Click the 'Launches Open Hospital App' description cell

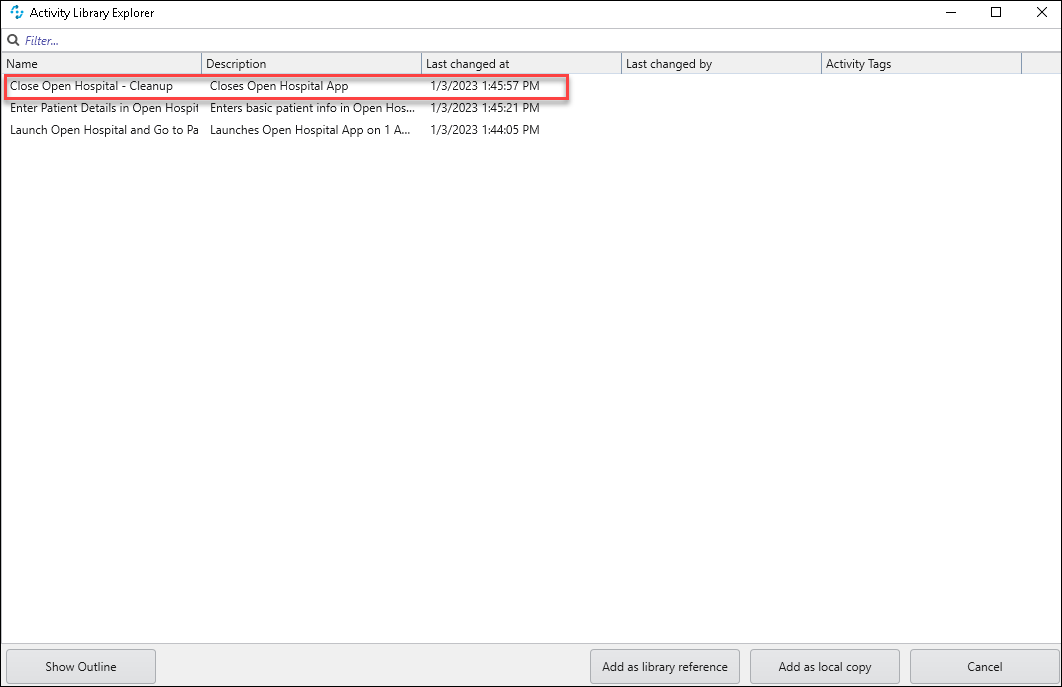coord(310,130)
